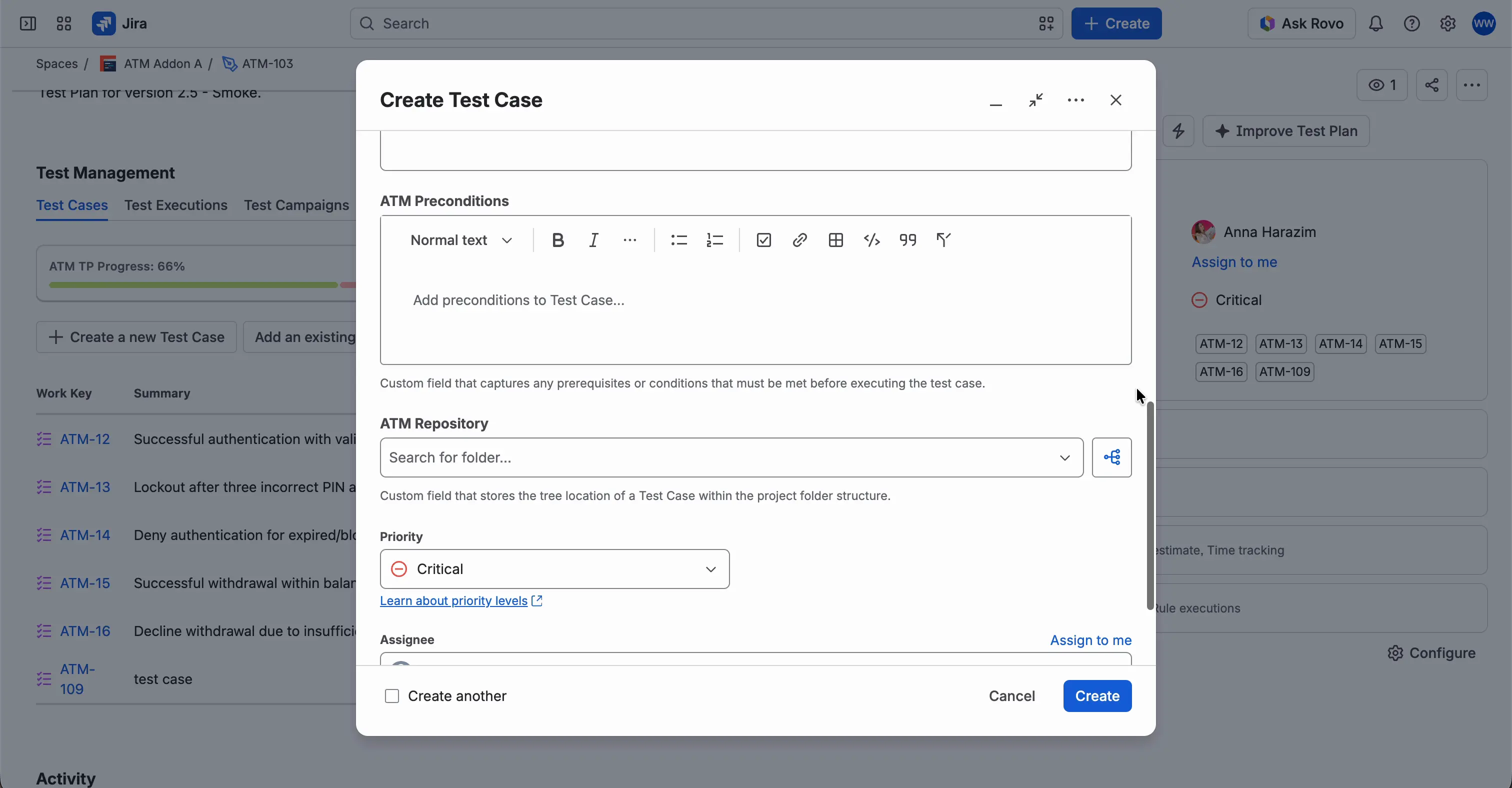Open the Priority Critical dropdown
The height and width of the screenshot is (788, 1512).
554,568
